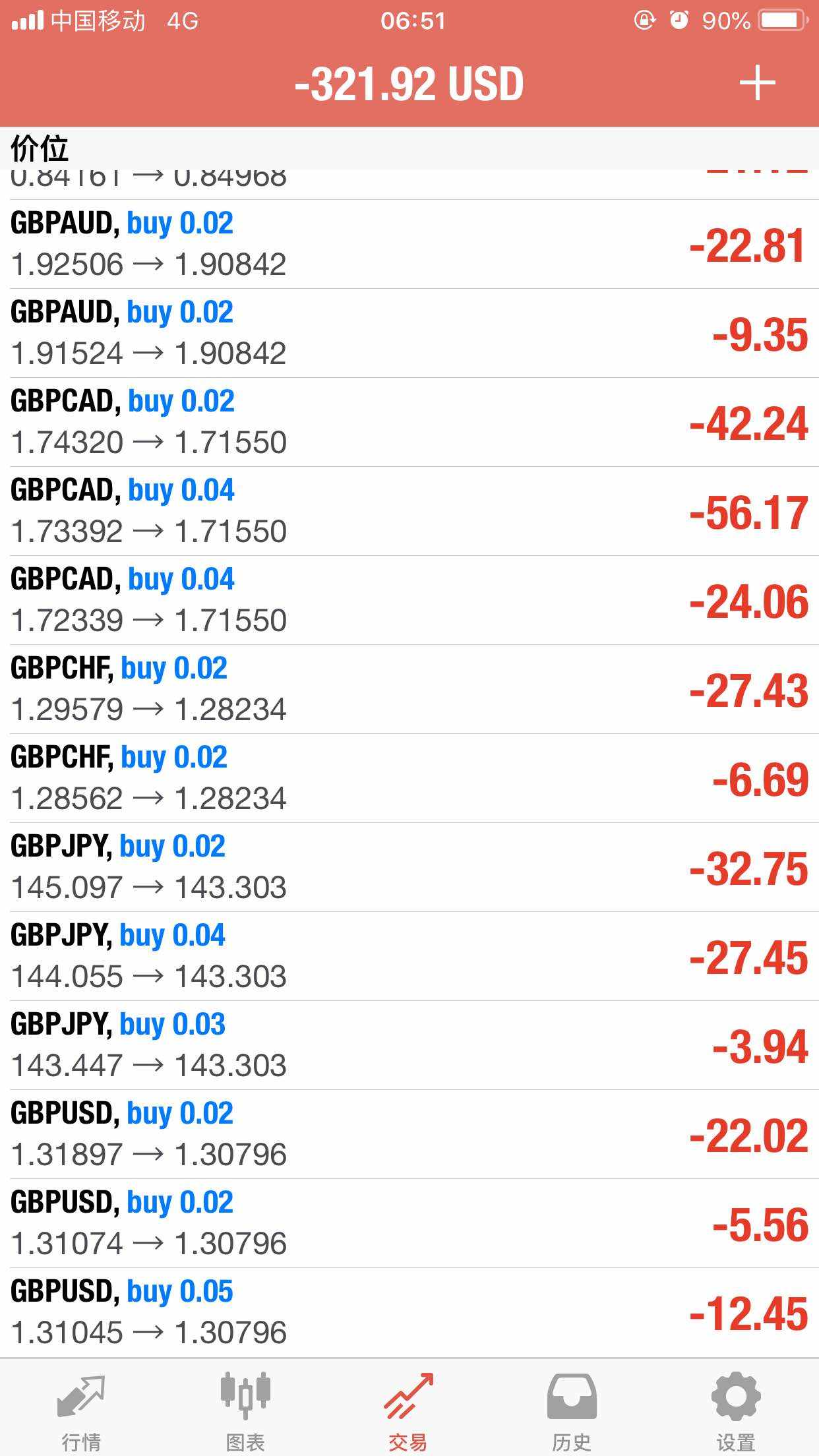Tap the -321.92 USD total header
Image resolution: width=819 pixels, height=1456 pixels.
point(409,84)
